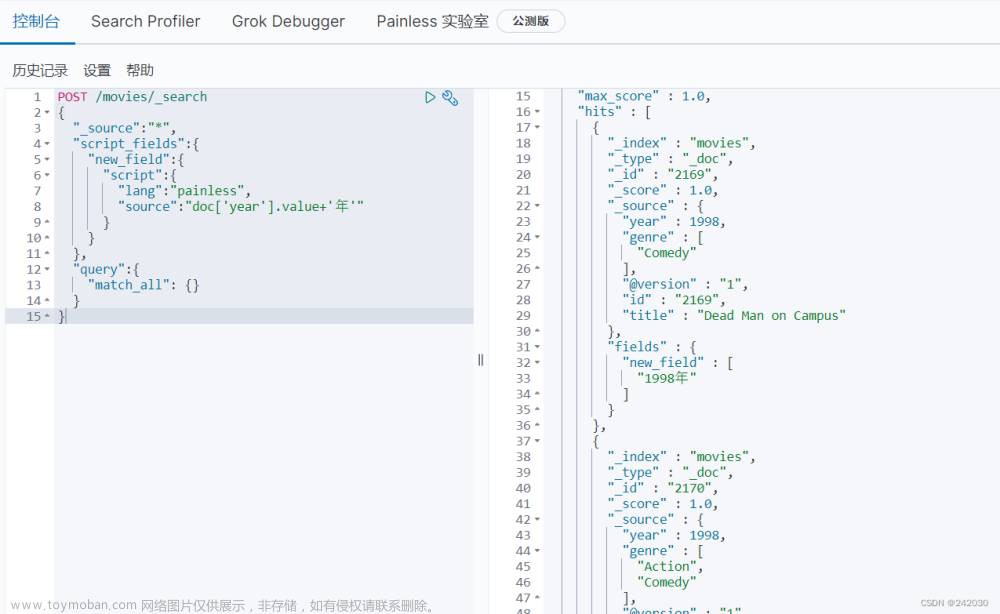Screen dimensions: 1000x614
Task: Collapse script_fields fold arrow at line 4
Action: click(47, 144)
